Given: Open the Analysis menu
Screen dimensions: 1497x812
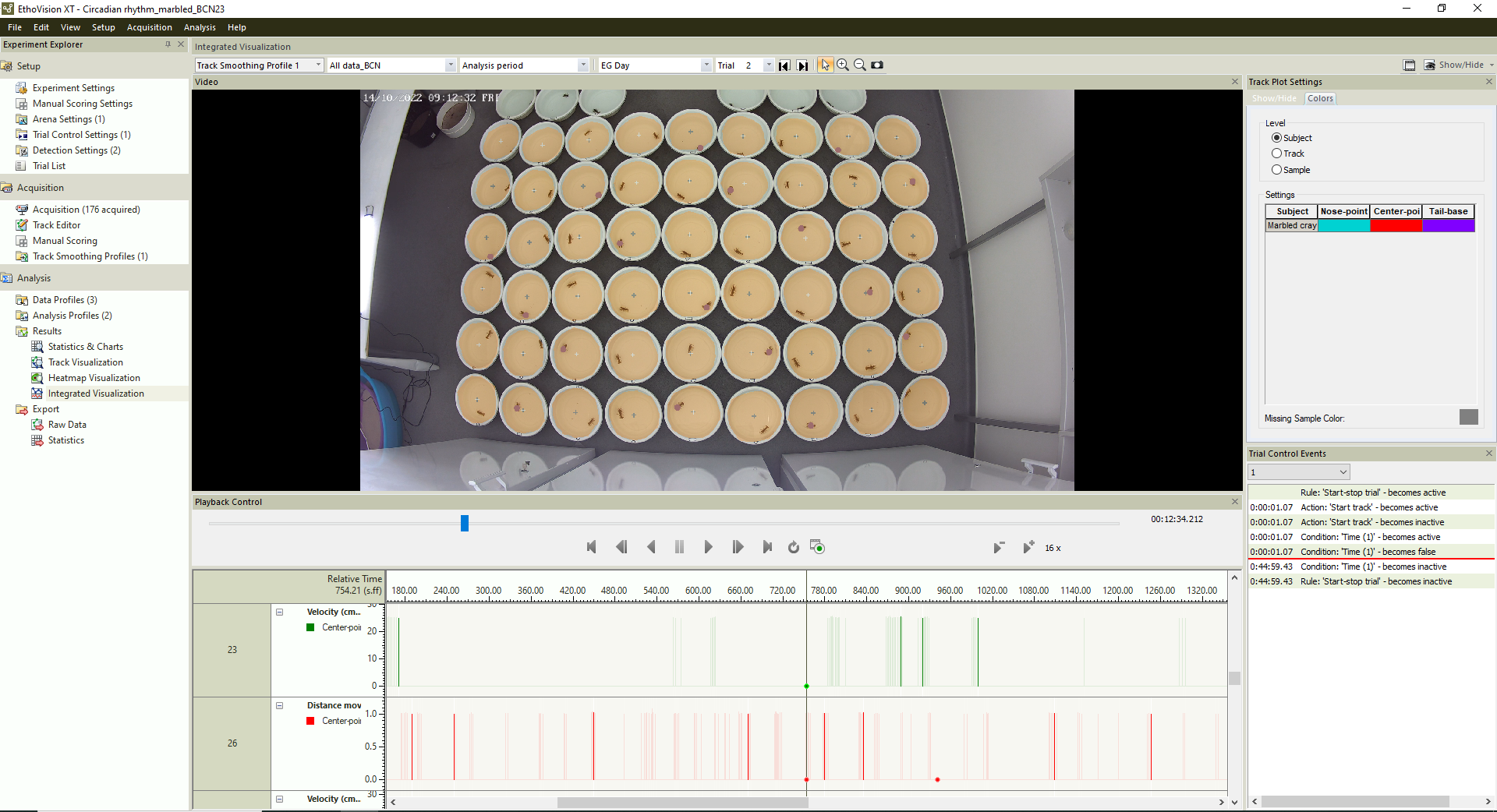Looking at the screenshot, I should [x=200, y=27].
